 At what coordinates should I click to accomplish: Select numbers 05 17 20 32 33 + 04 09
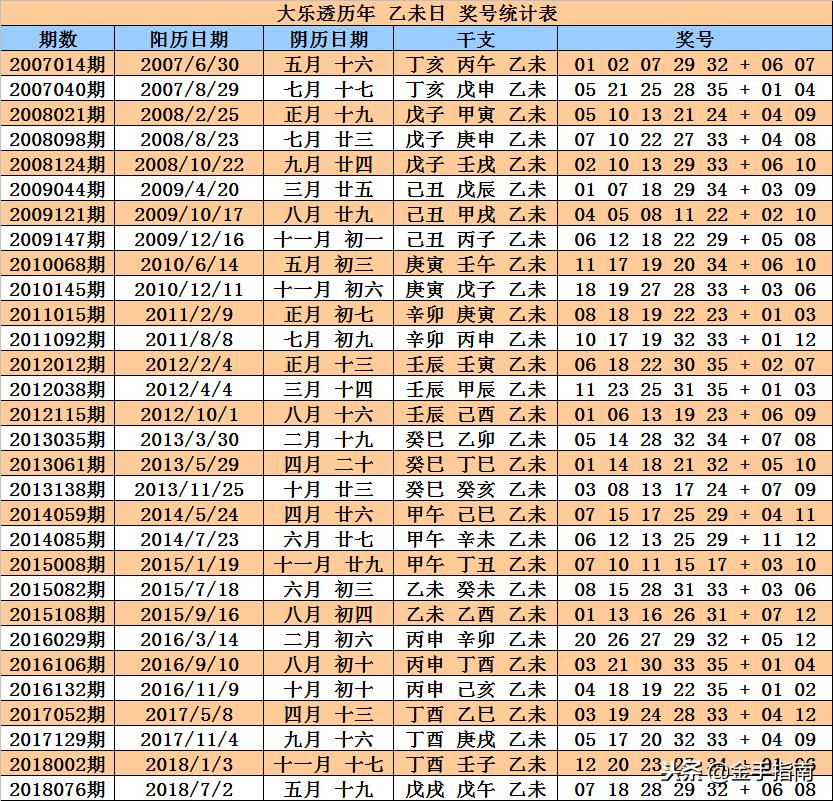click(x=695, y=739)
